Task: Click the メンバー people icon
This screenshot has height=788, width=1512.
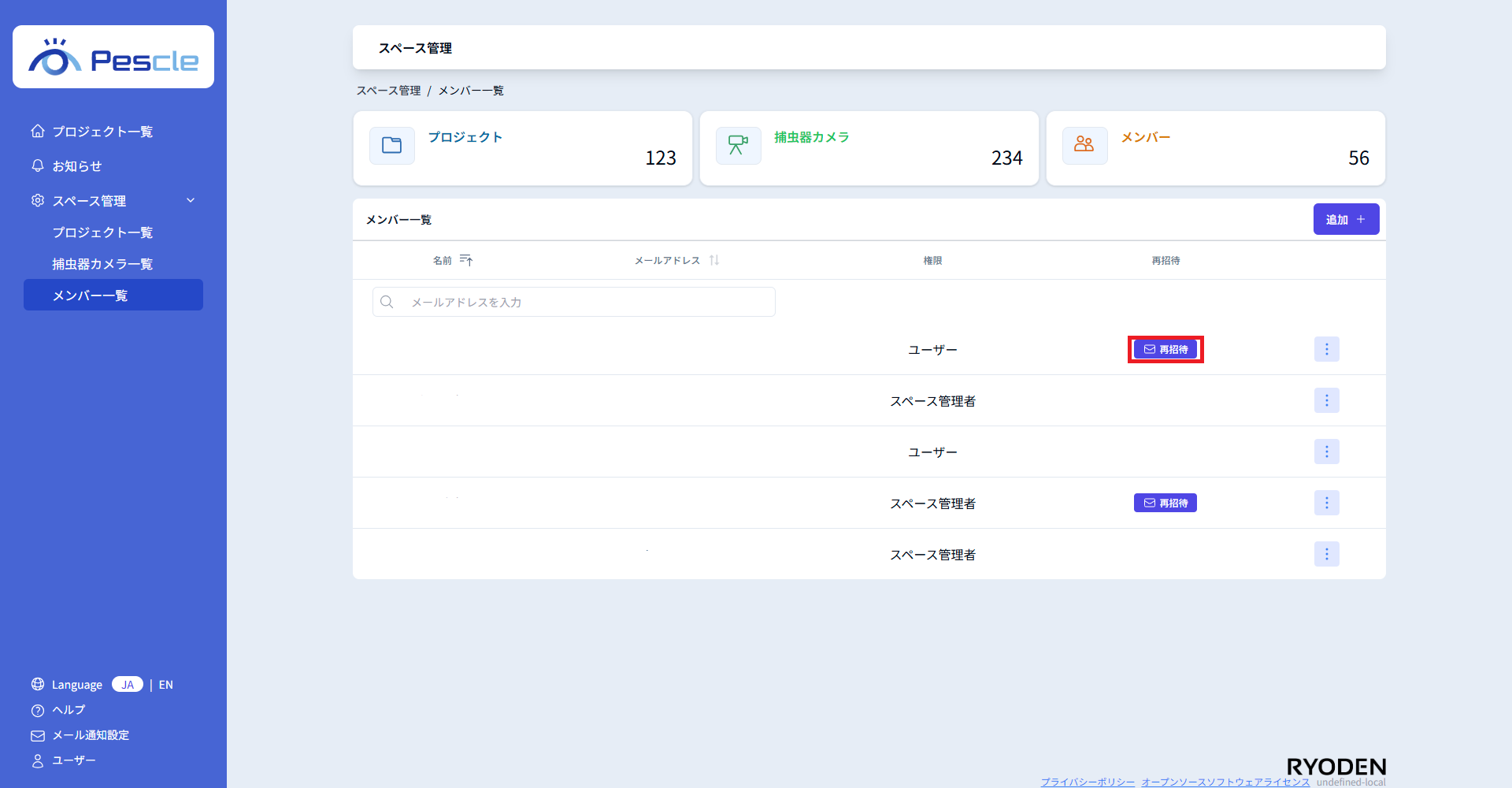Action: point(1085,146)
